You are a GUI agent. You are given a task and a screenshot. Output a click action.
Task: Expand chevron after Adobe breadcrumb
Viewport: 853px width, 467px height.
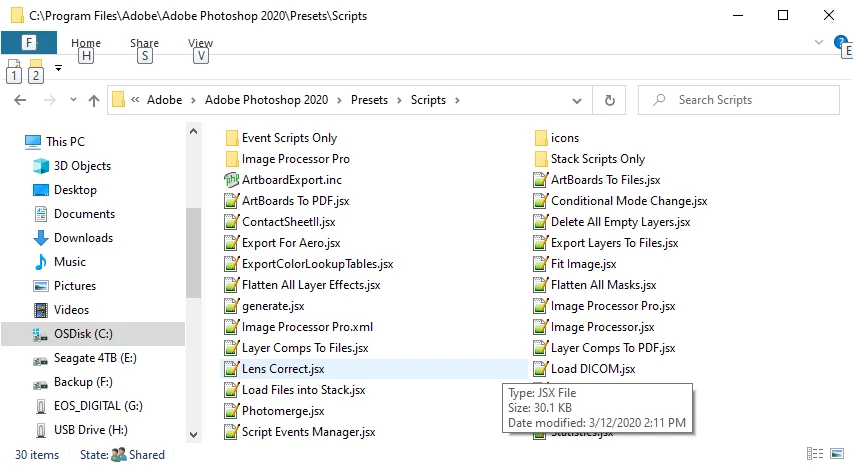point(193,100)
